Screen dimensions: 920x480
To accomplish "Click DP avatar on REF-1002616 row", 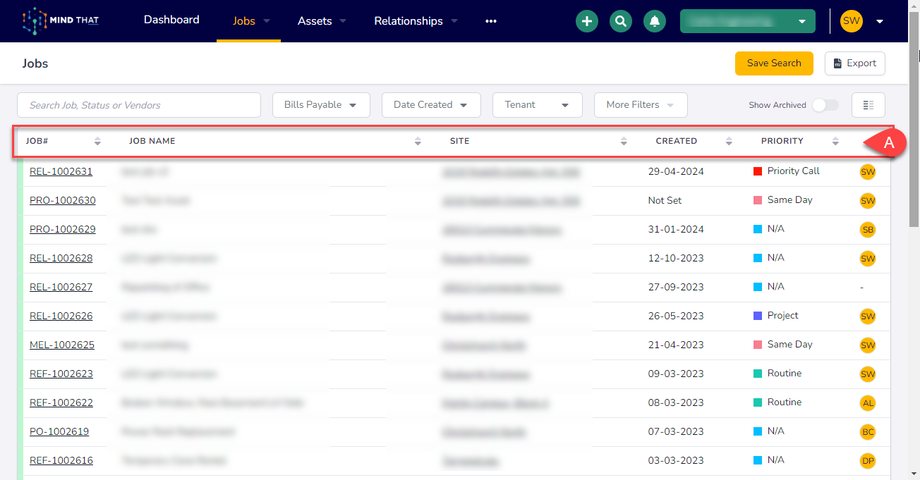I will 868,461.
